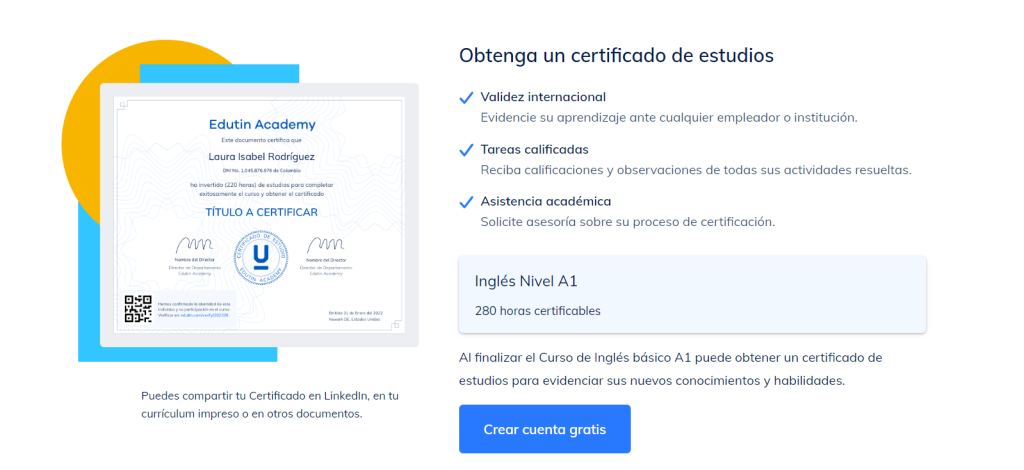Click the Validez internacional heading

coord(543,97)
